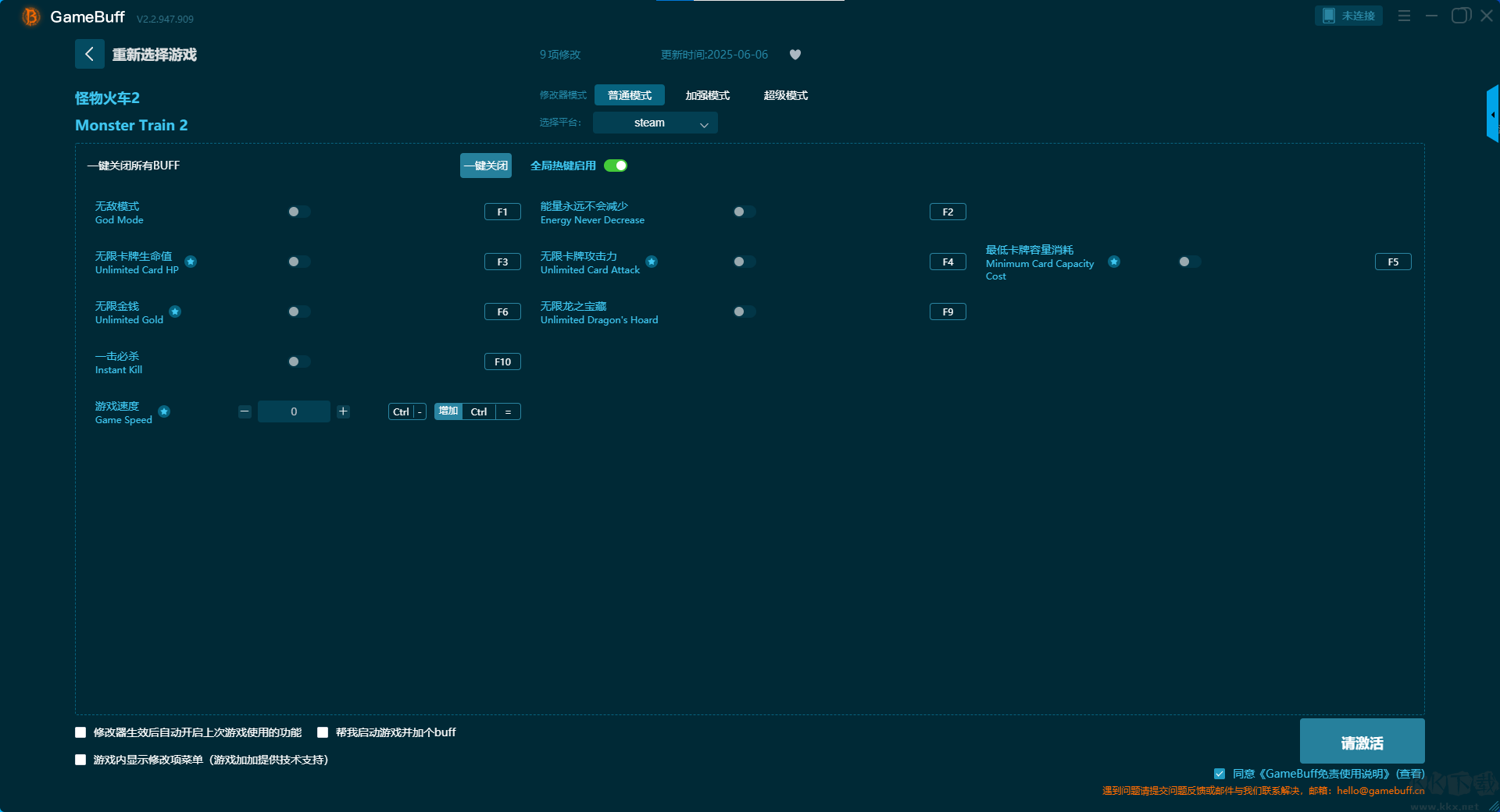Toggle God Mode switch
1500x812 pixels.
298,212
